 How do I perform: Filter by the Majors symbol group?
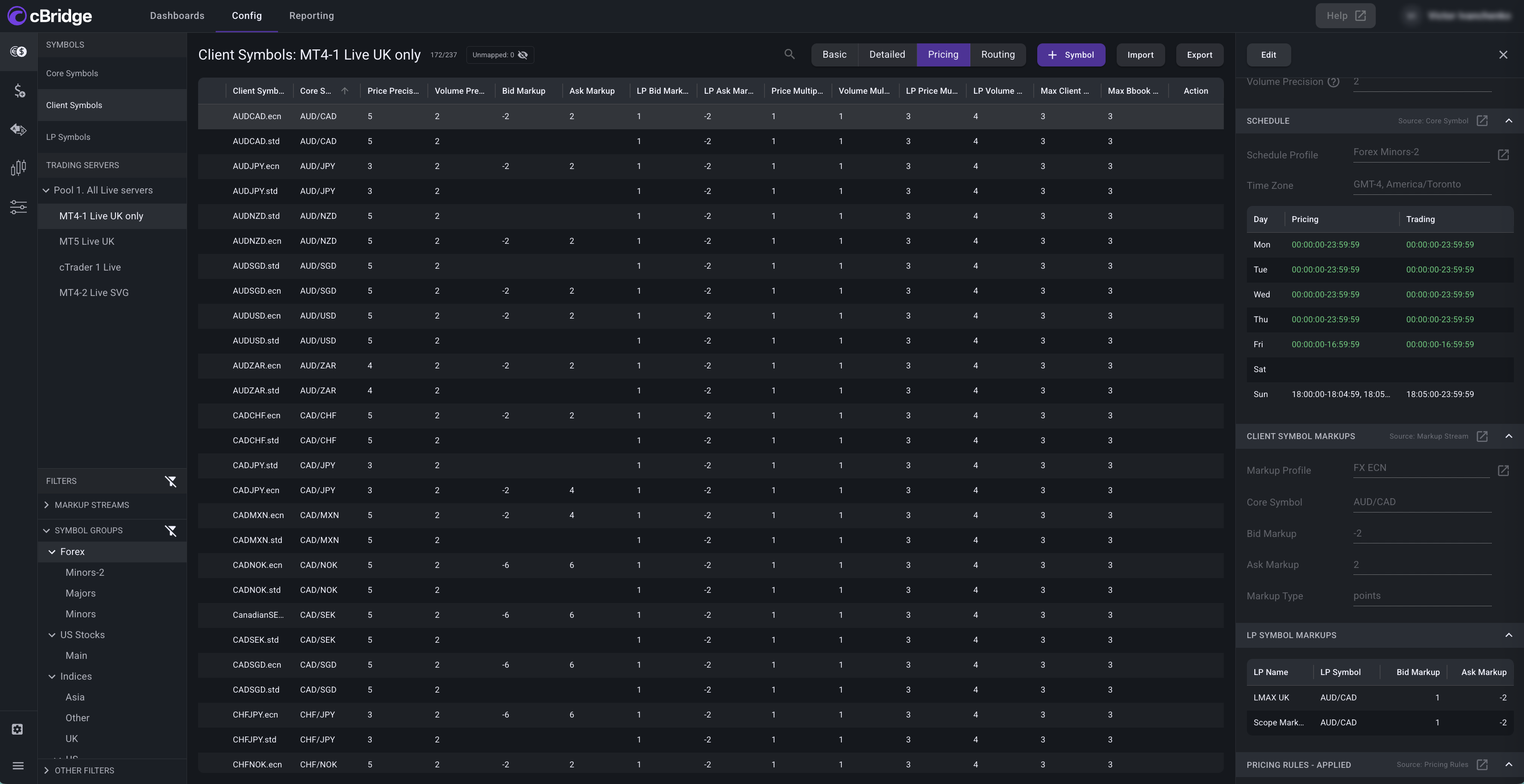80,593
